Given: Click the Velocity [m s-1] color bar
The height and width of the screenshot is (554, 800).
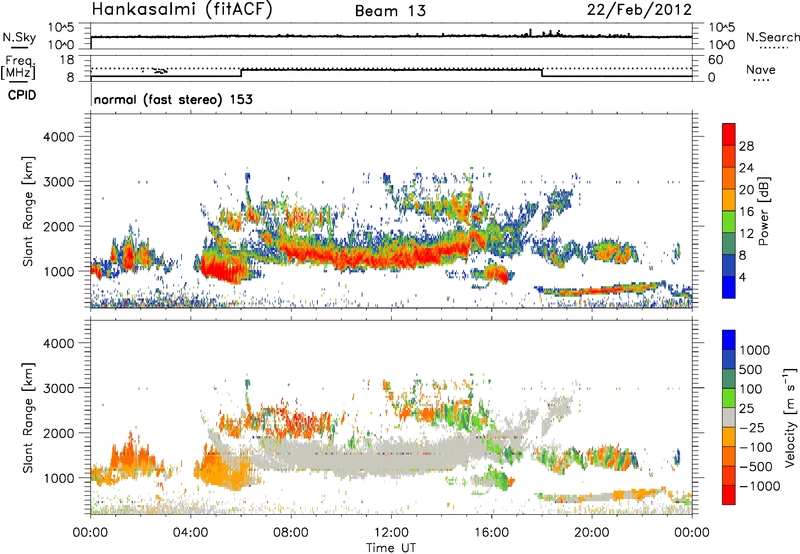Looking at the screenshot, I should coord(729,417).
